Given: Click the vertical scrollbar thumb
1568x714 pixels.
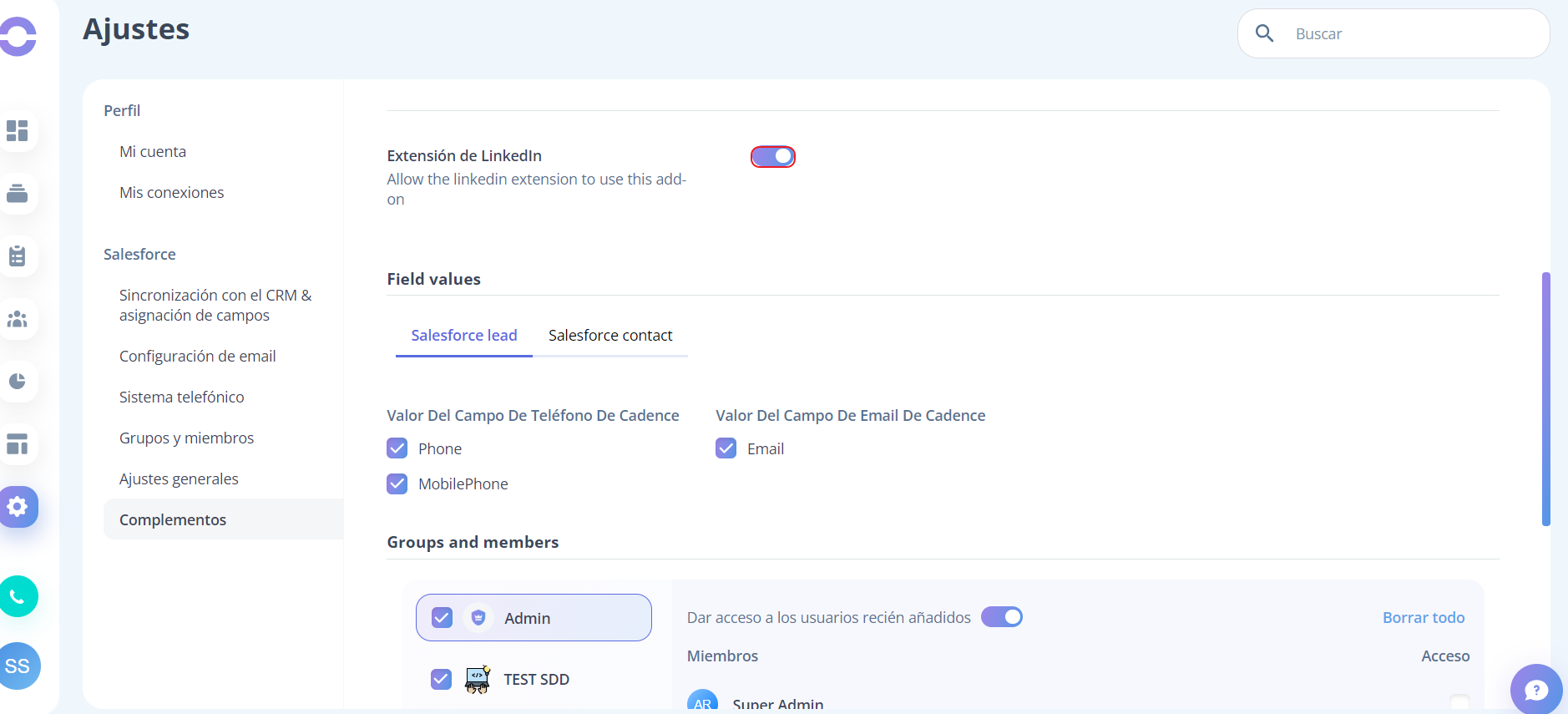Looking at the screenshot, I should click(x=1546, y=399).
